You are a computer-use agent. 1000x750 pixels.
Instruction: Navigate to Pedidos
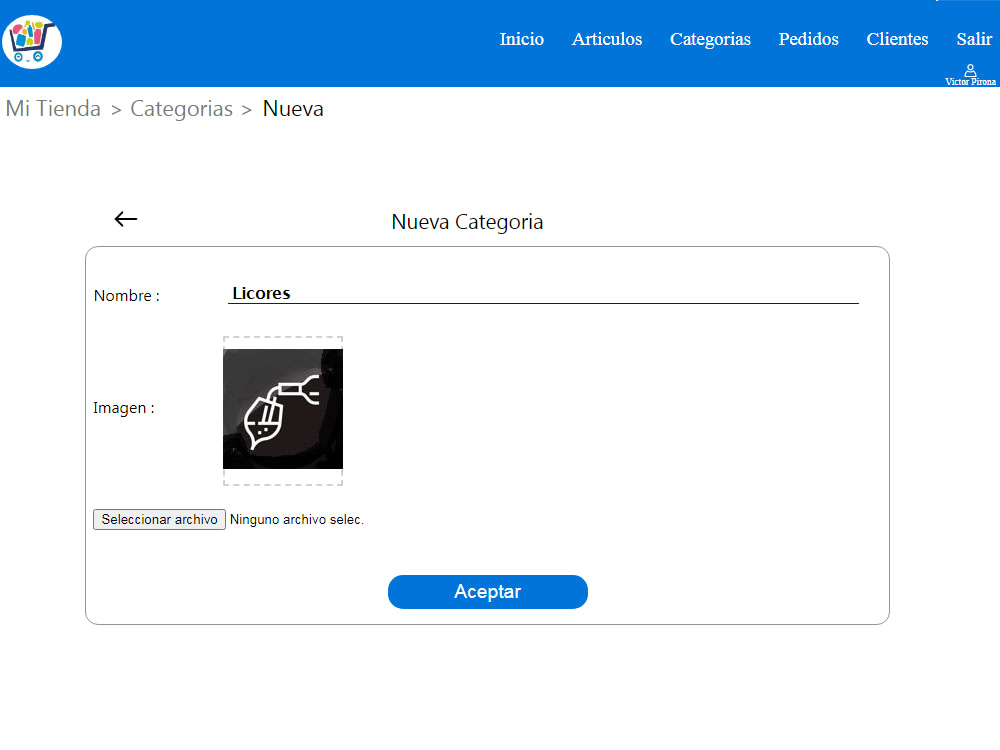[808, 39]
